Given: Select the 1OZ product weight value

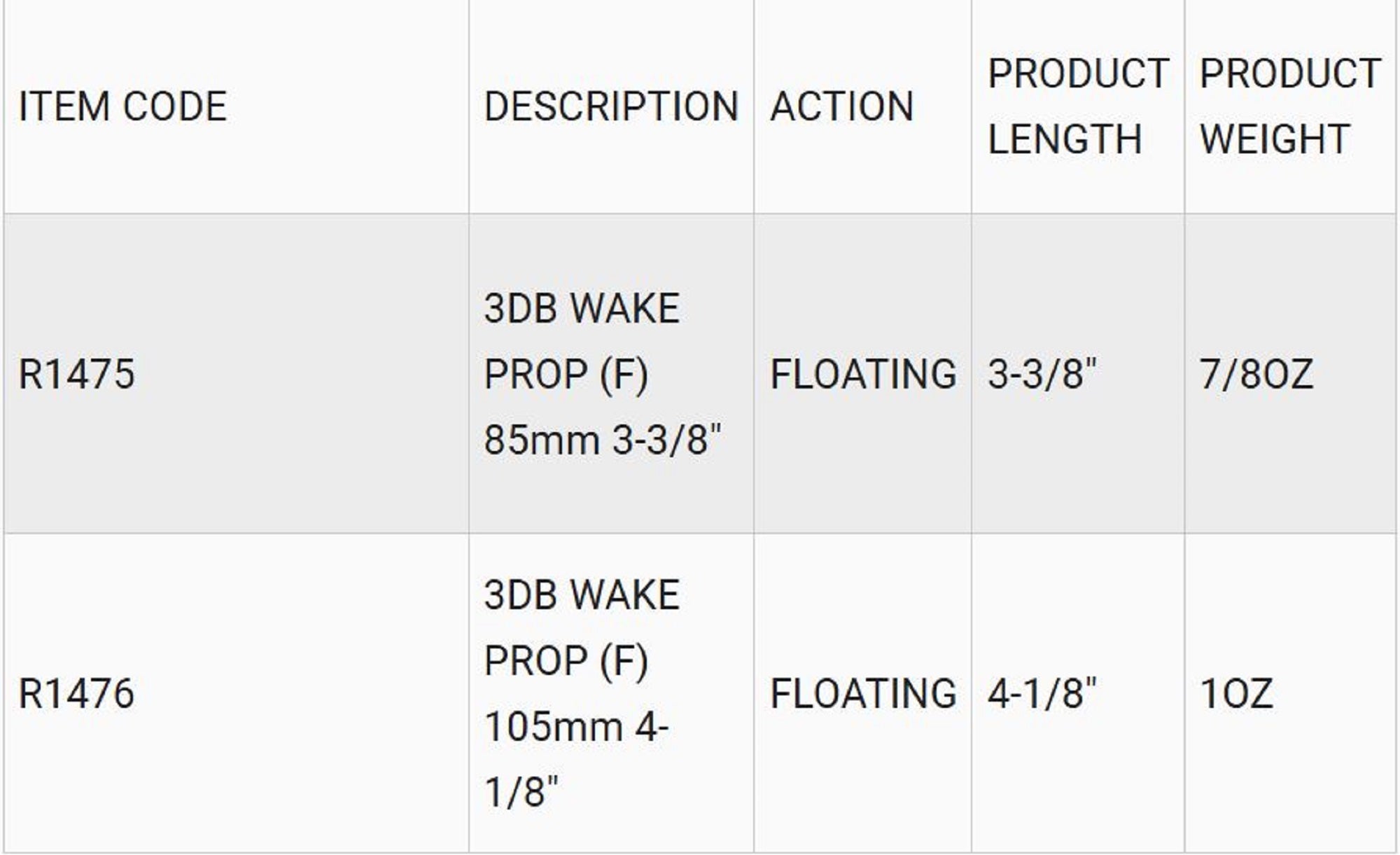Looking at the screenshot, I should coord(1235,694).
